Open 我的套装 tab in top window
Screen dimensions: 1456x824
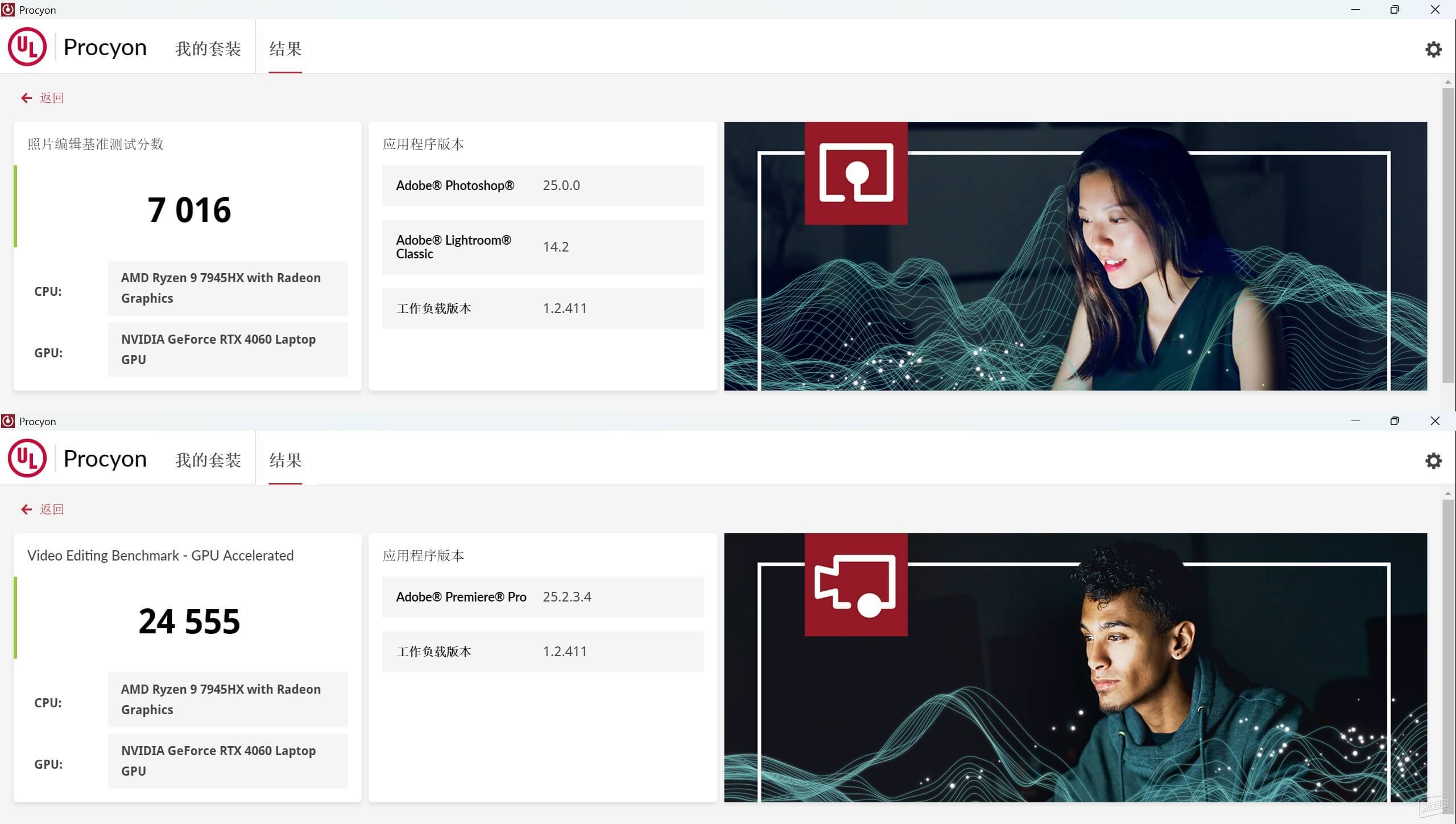coord(208,49)
